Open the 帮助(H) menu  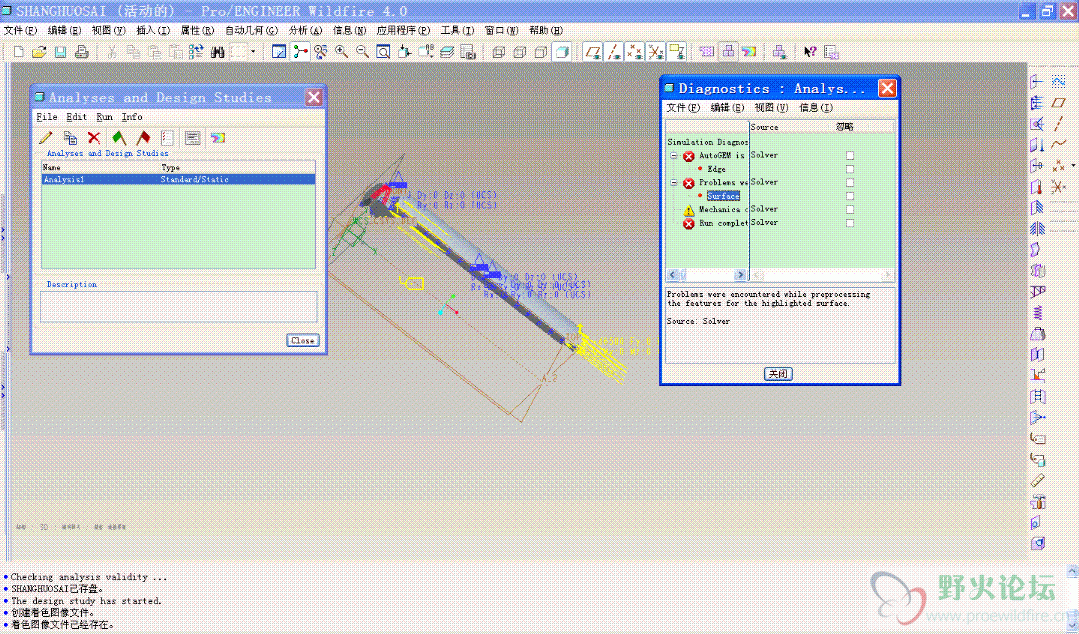546,30
